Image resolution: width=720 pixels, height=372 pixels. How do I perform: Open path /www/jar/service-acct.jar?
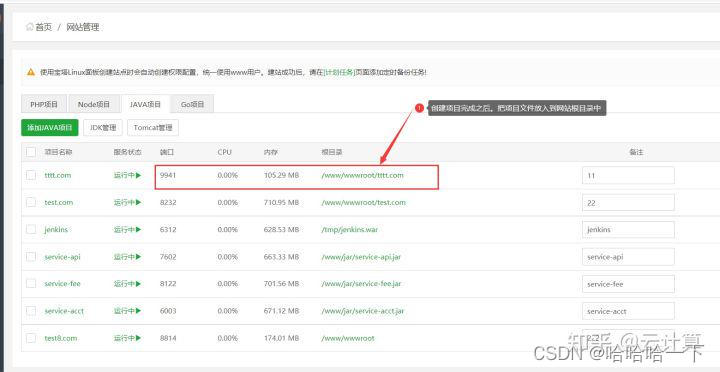pyautogui.click(x=362, y=311)
